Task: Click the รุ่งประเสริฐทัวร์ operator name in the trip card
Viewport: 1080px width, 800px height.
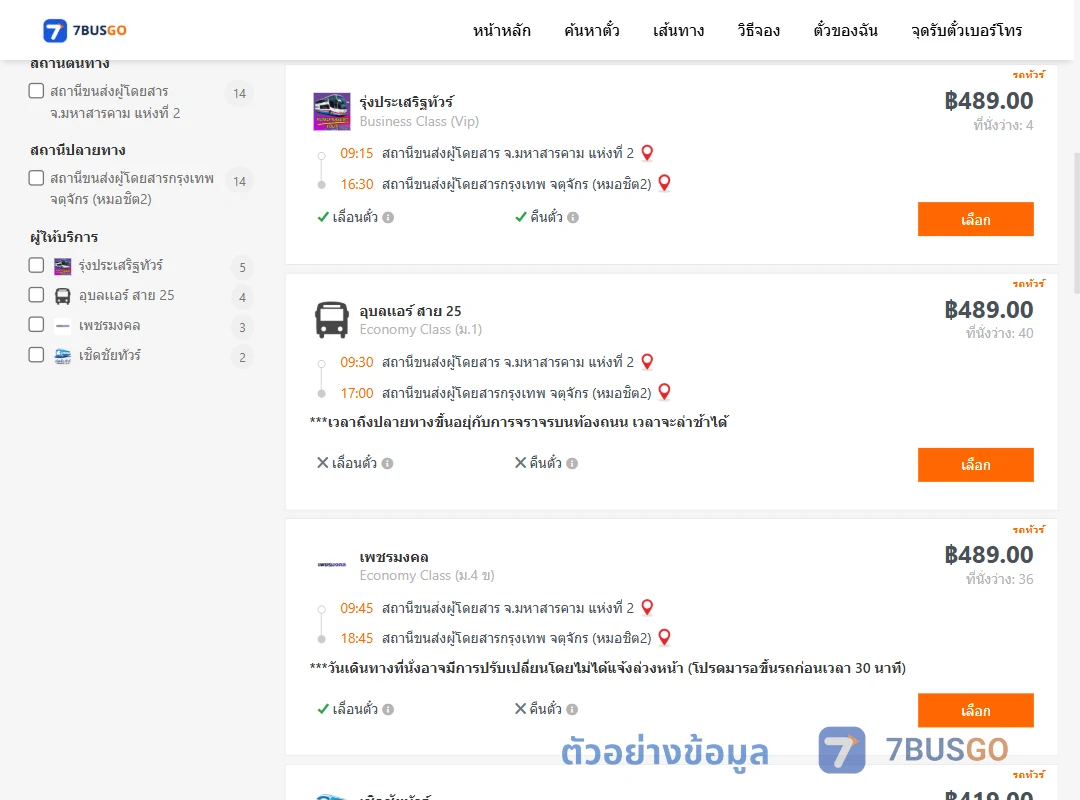Action: pyautogui.click(x=406, y=102)
